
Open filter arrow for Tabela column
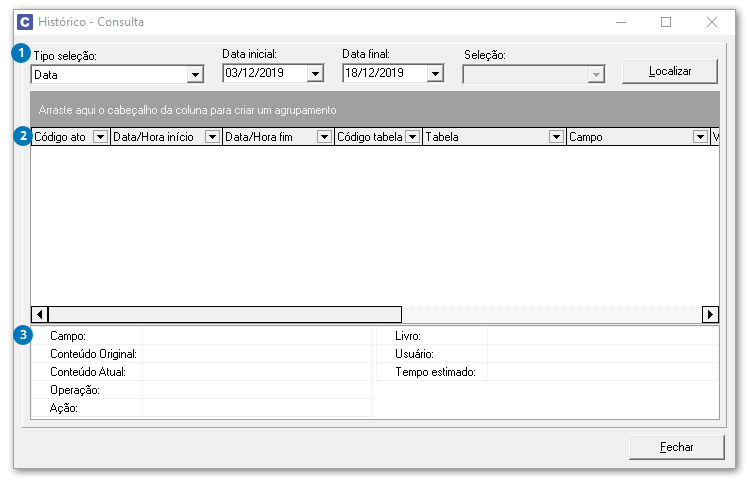(556, 137)
